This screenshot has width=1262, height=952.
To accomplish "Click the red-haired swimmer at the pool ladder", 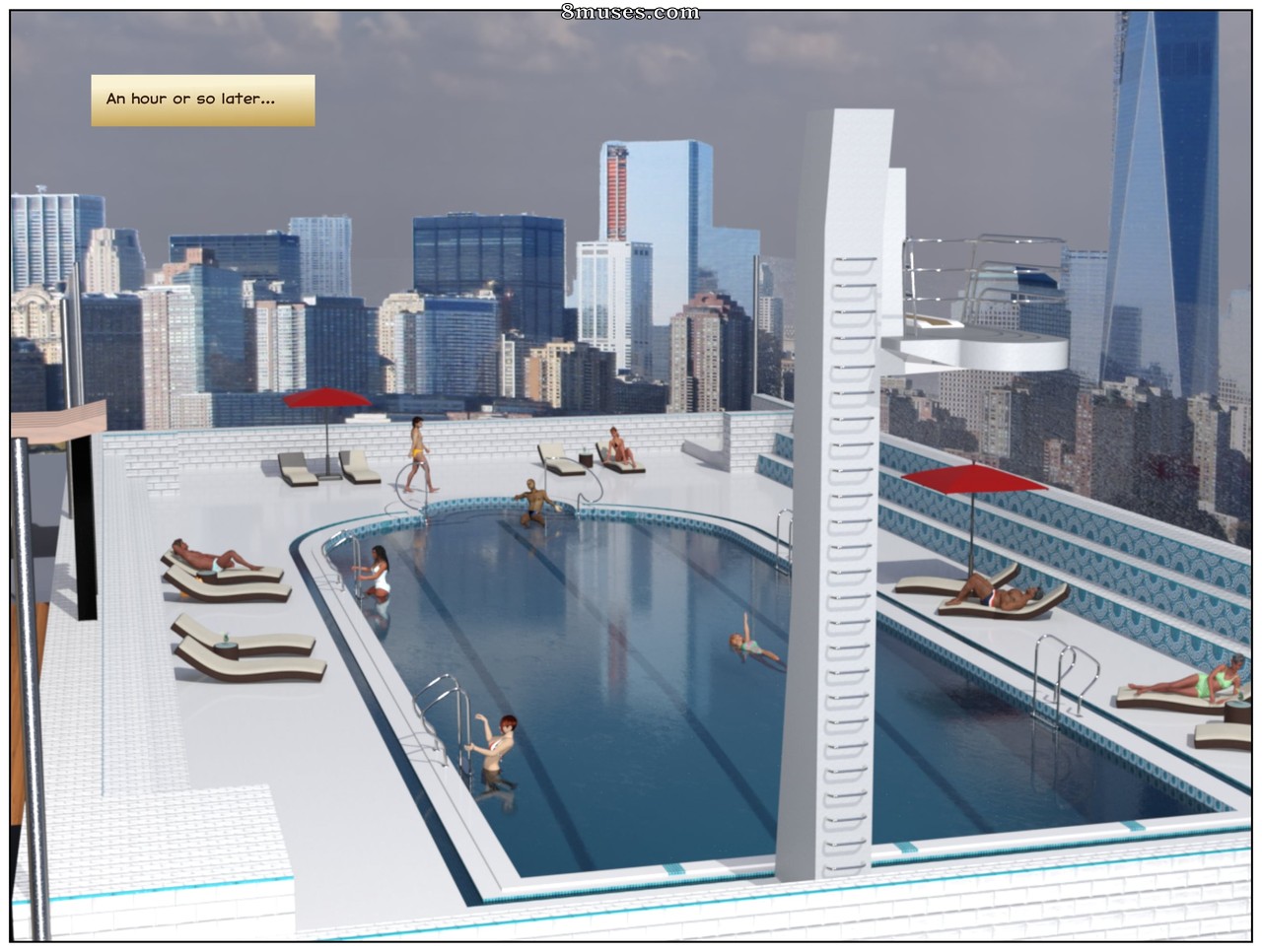I will (x=497, y=751).
